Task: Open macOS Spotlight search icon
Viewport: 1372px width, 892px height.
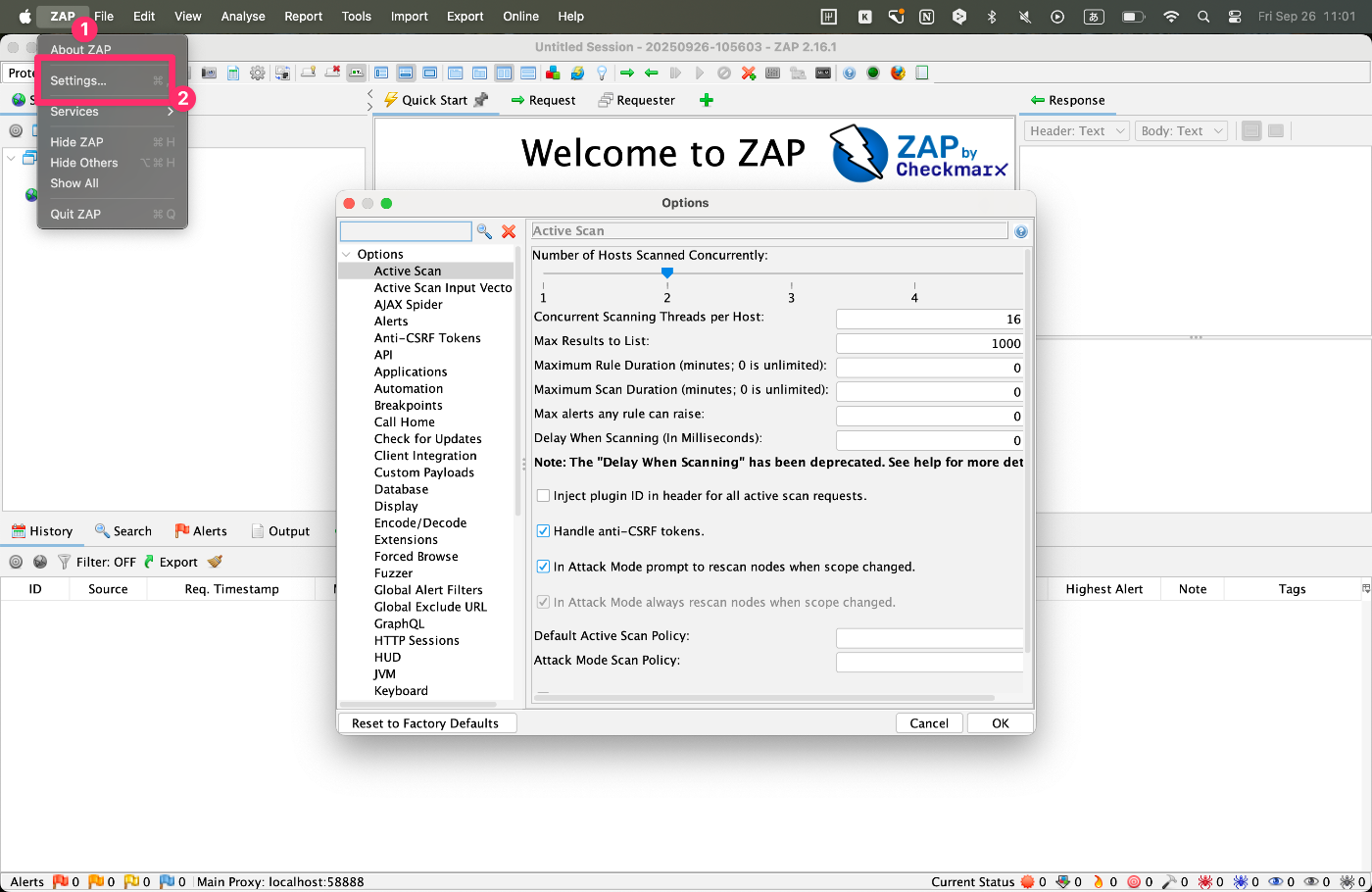Action: [1203, 17]
